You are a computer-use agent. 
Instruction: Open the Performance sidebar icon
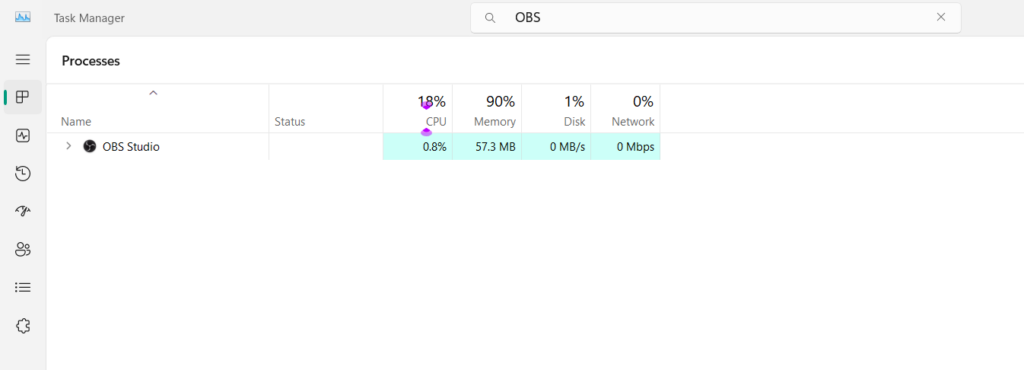23,136
